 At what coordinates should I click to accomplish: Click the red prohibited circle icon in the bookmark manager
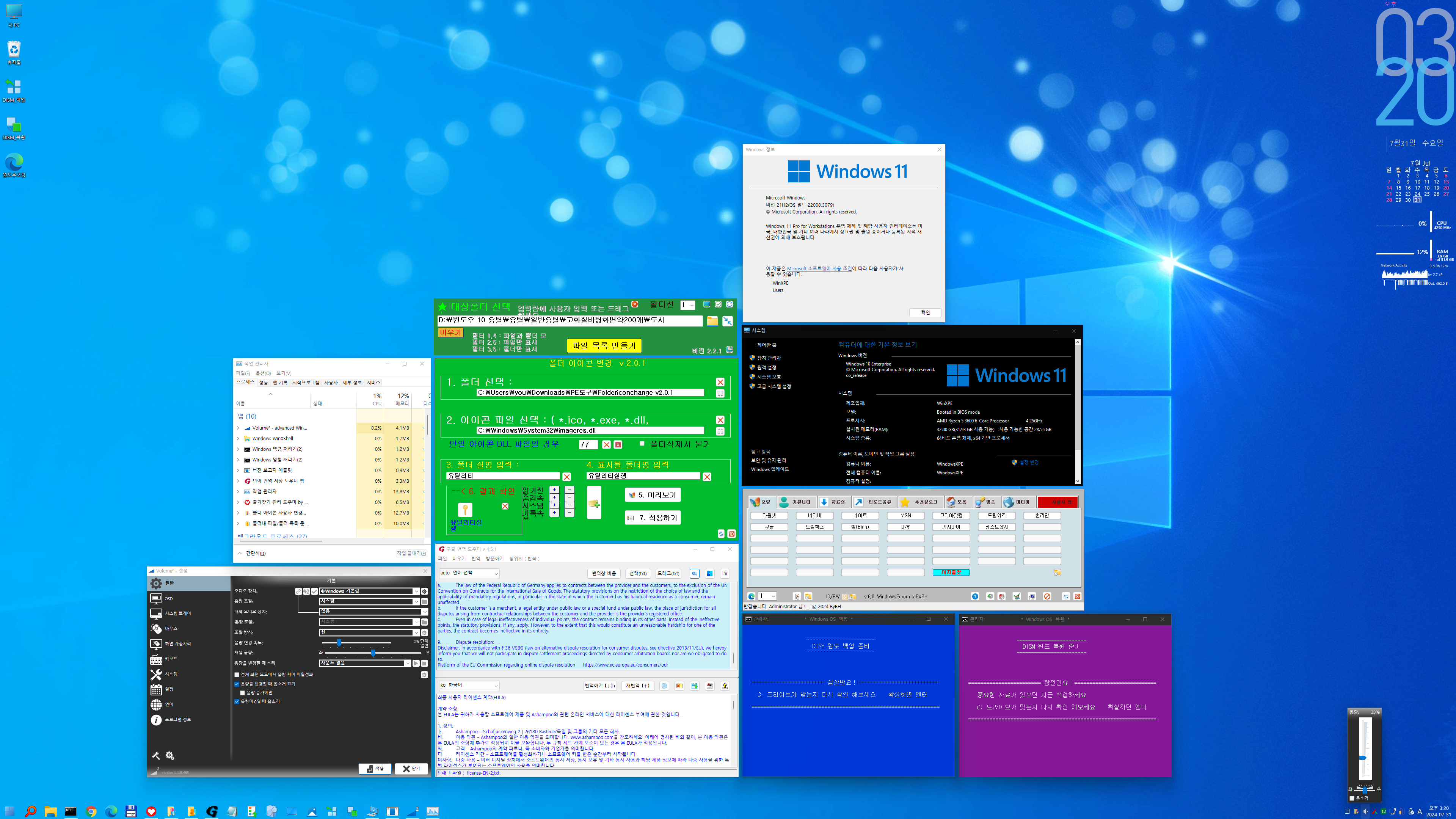click(1047, 596)
